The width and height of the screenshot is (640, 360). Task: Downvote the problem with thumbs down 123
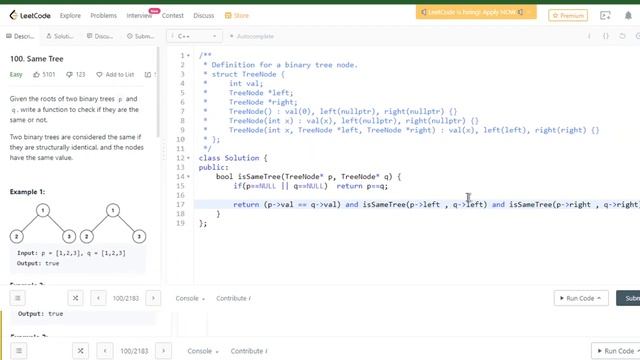(76, 75)
